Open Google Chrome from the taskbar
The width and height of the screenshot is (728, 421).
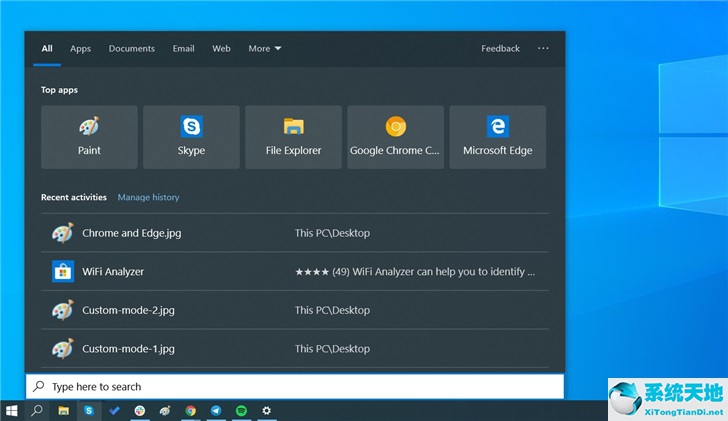[190, 410]
